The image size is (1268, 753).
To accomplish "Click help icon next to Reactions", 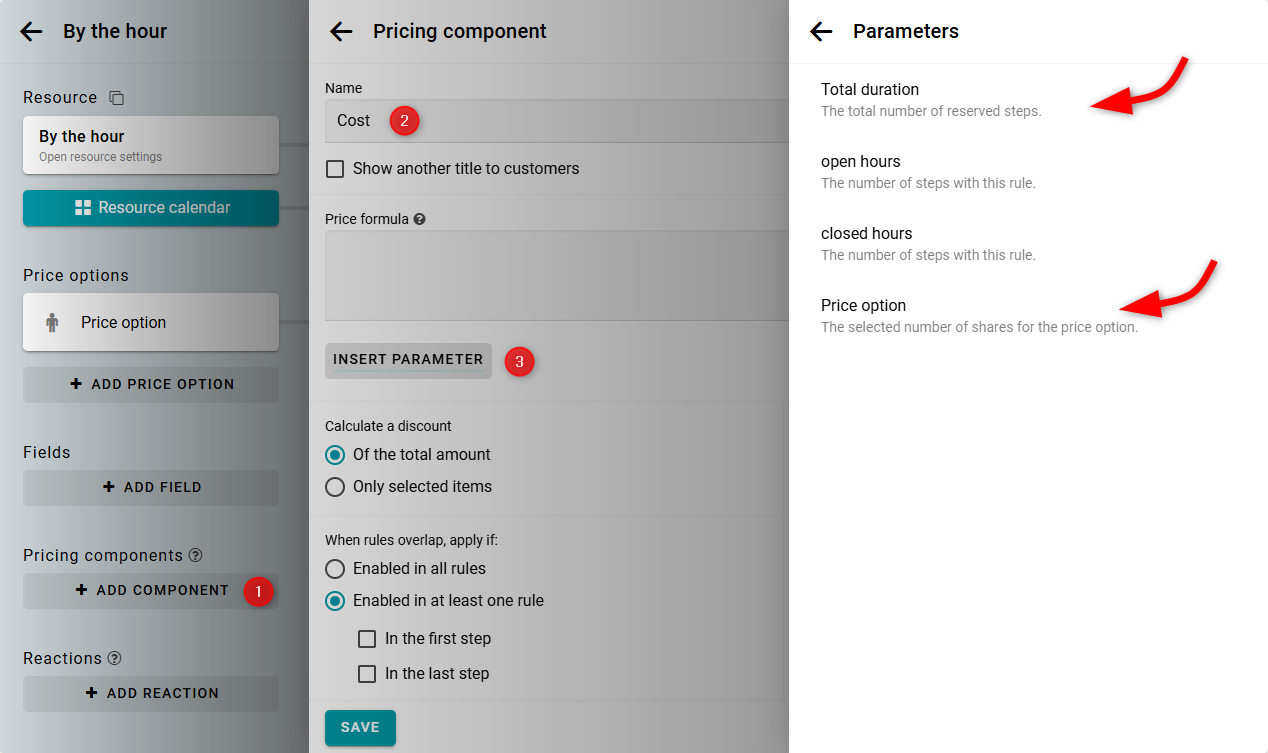I will tap(115, 658).
